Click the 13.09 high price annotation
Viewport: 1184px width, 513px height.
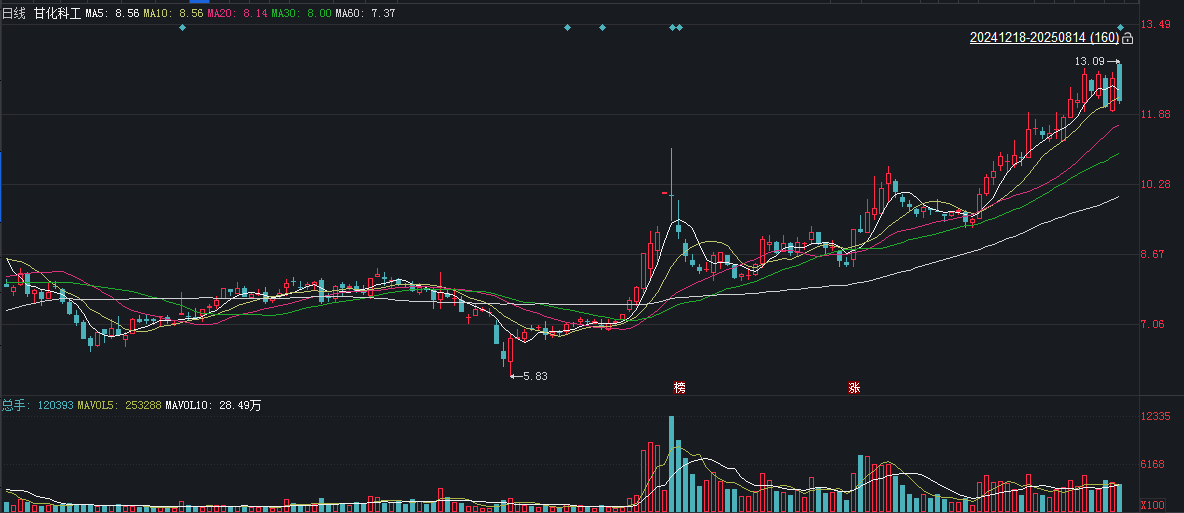click(1090, 61)
